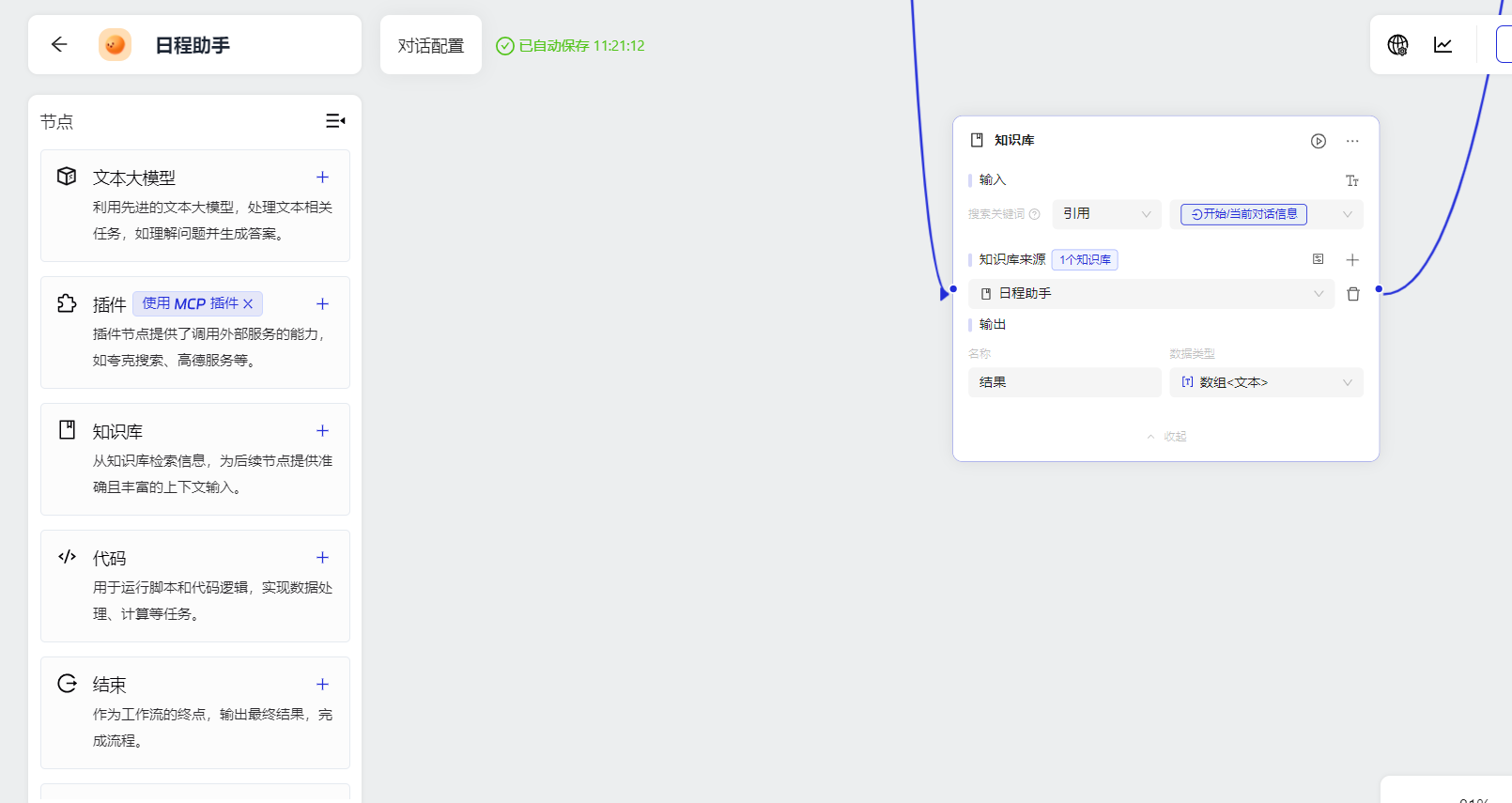
Task: Select the 结束 node card title
Action: point(109,685)
